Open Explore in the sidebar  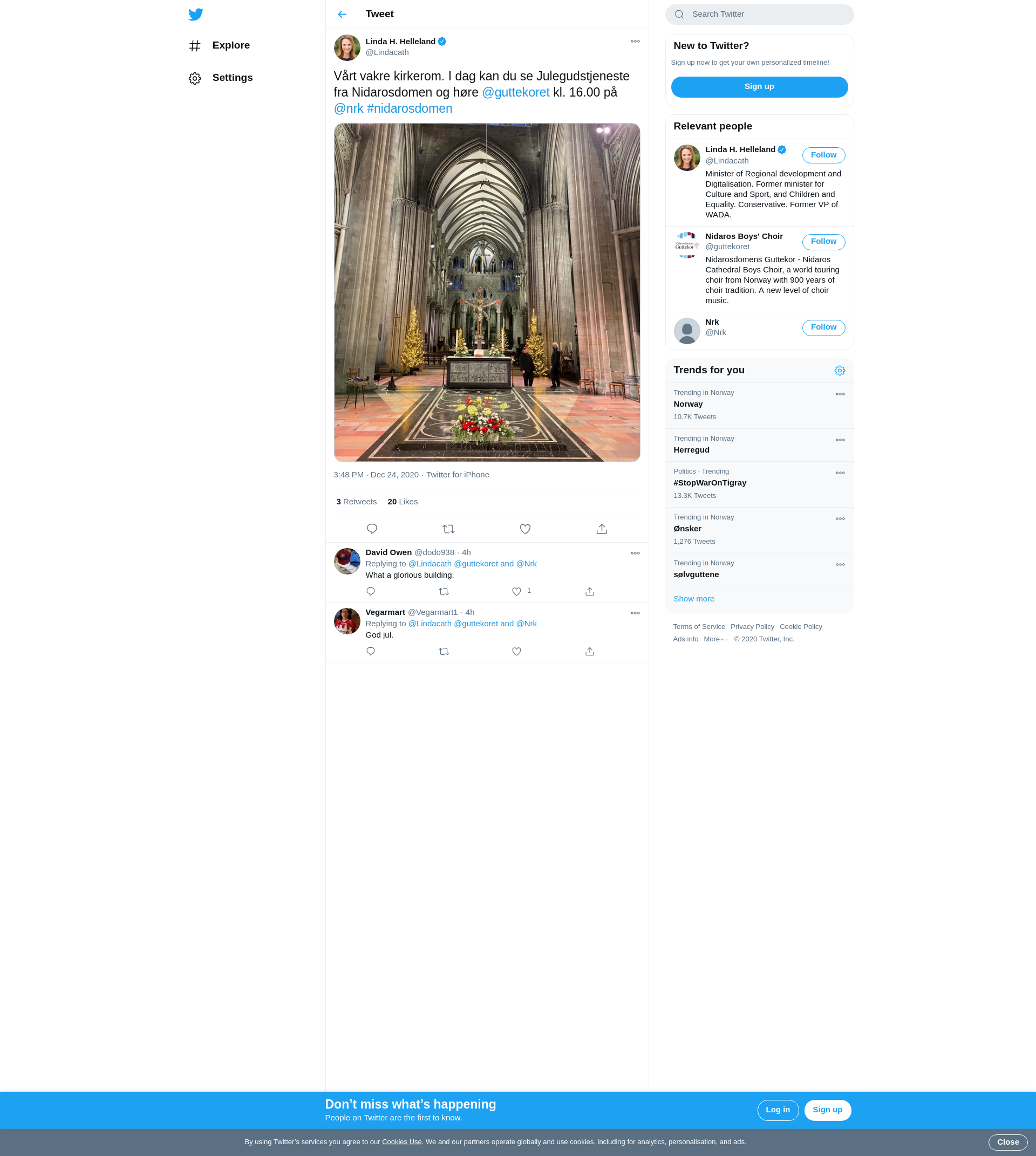tap(230, 45)
